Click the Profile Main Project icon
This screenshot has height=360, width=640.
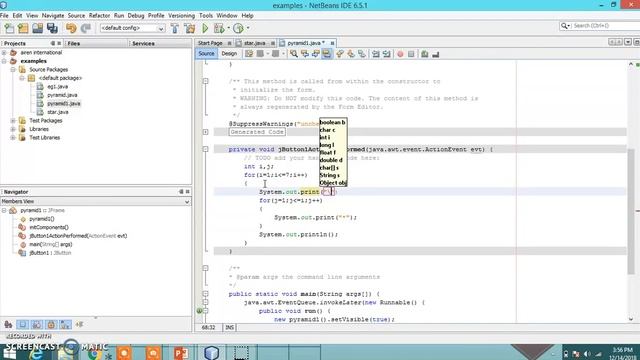tap(238, 28)
